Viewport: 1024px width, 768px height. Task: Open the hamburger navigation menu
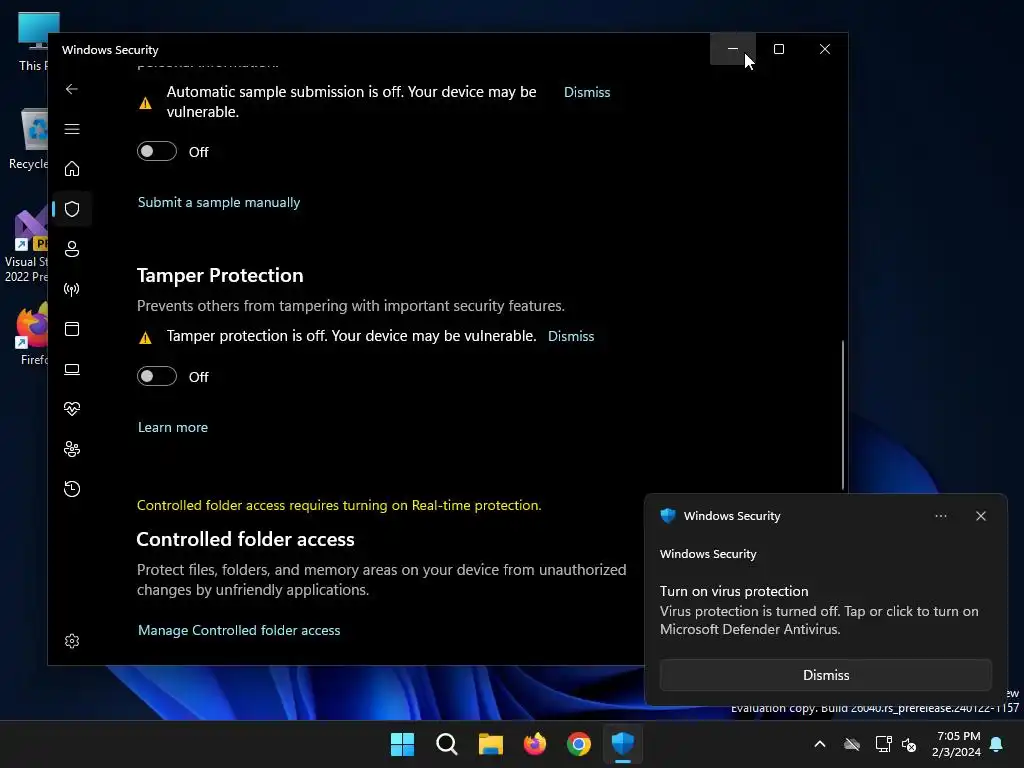72,129
